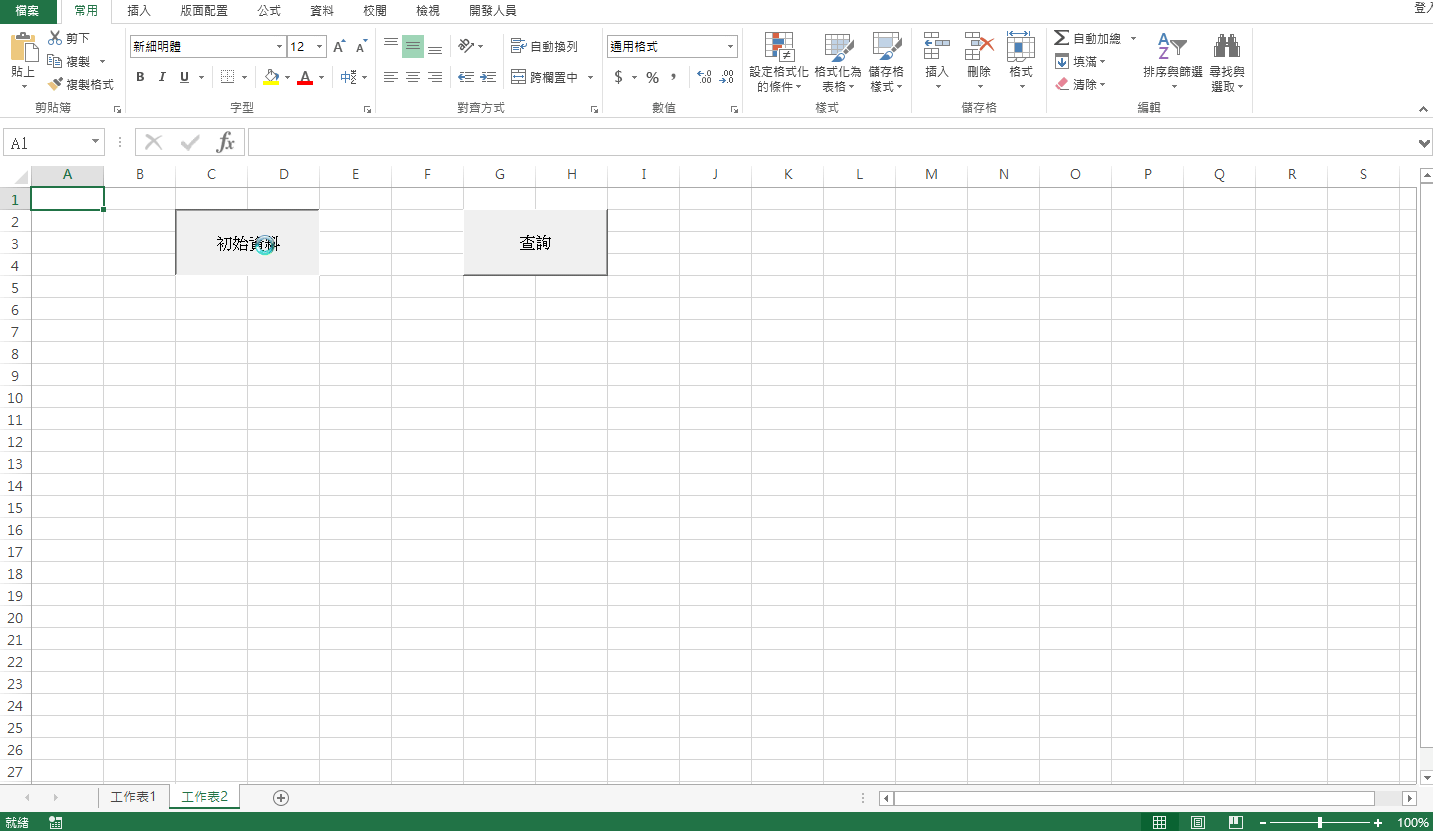Click the AutoSum (自動加總) sigma icon
This screenshot has width=1433, height=831.
pos(1062,38)
